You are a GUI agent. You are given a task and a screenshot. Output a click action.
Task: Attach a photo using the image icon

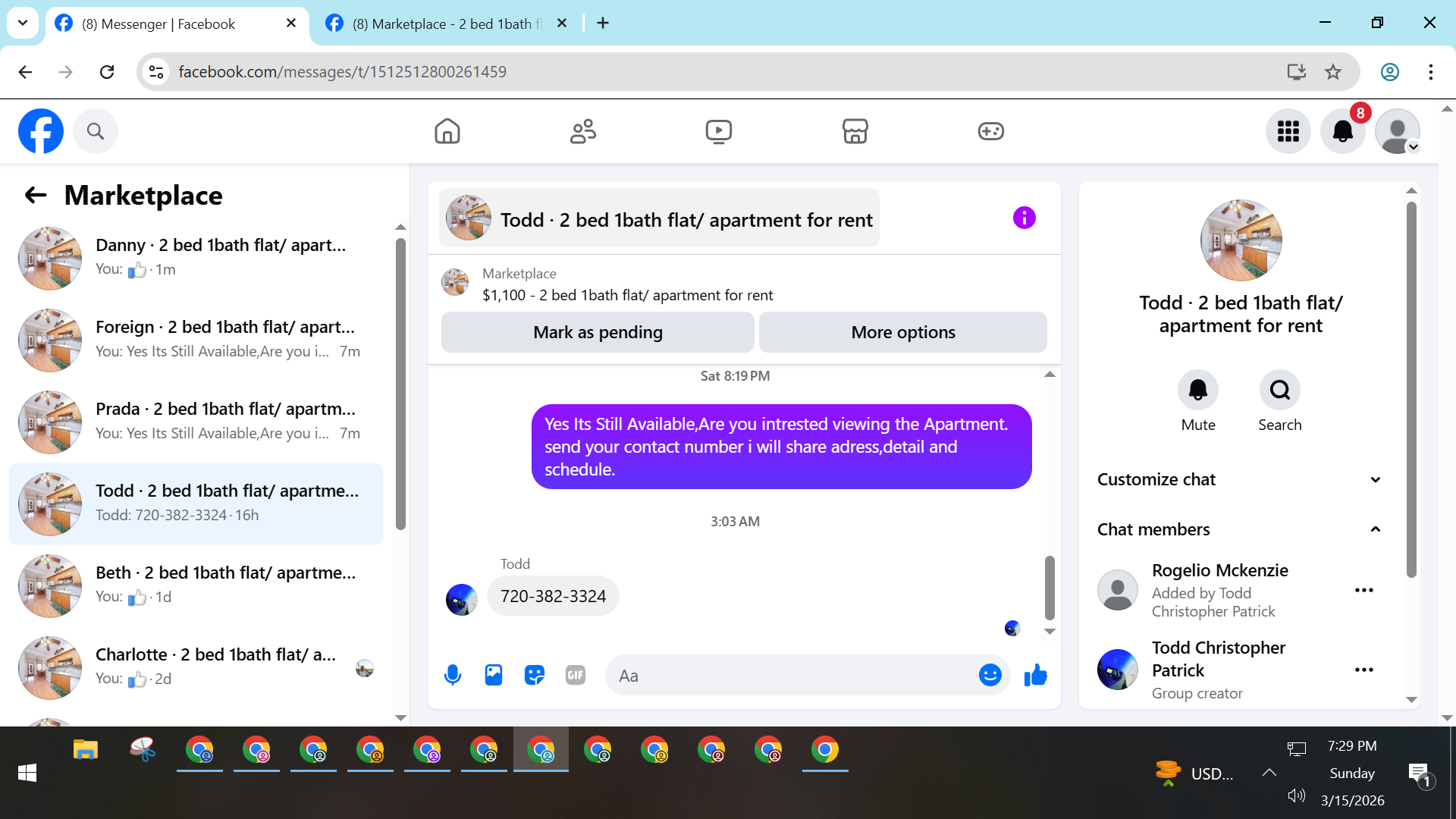[x=494, y=675]
